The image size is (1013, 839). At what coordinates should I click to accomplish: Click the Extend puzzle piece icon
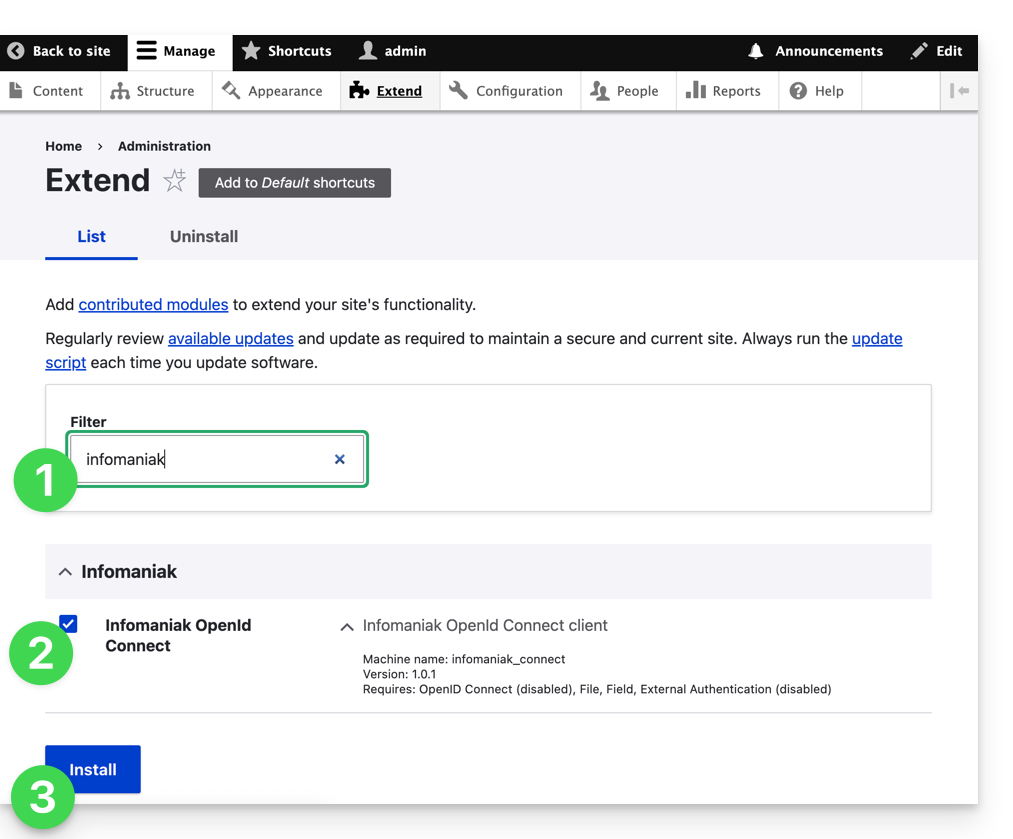359,90
